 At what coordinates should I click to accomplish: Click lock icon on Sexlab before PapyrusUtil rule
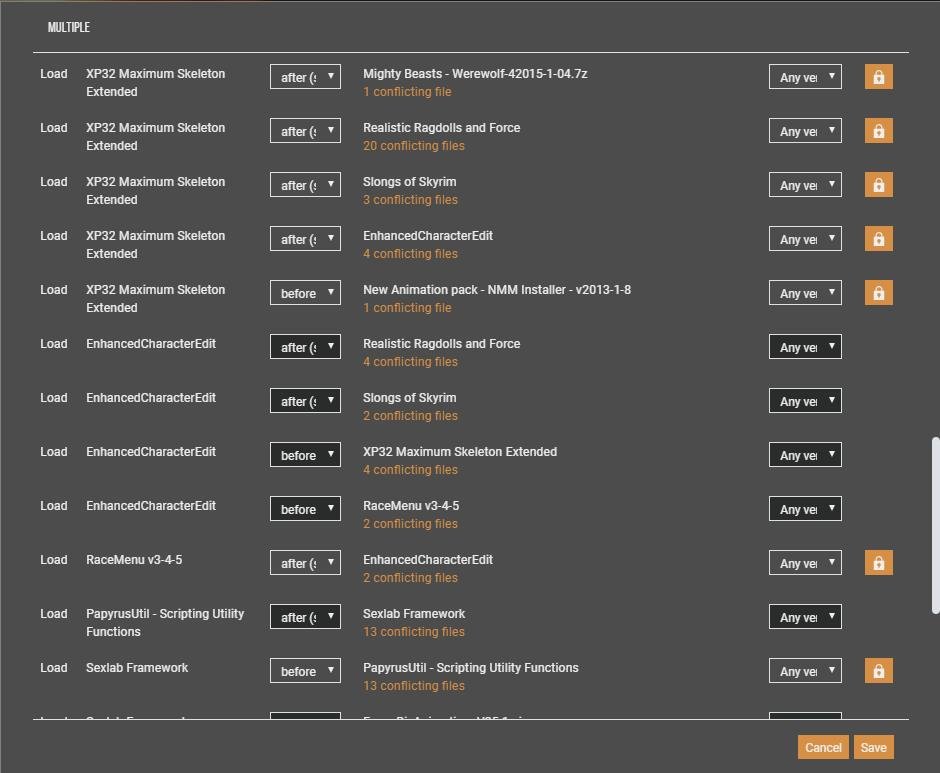click(878, 670)
